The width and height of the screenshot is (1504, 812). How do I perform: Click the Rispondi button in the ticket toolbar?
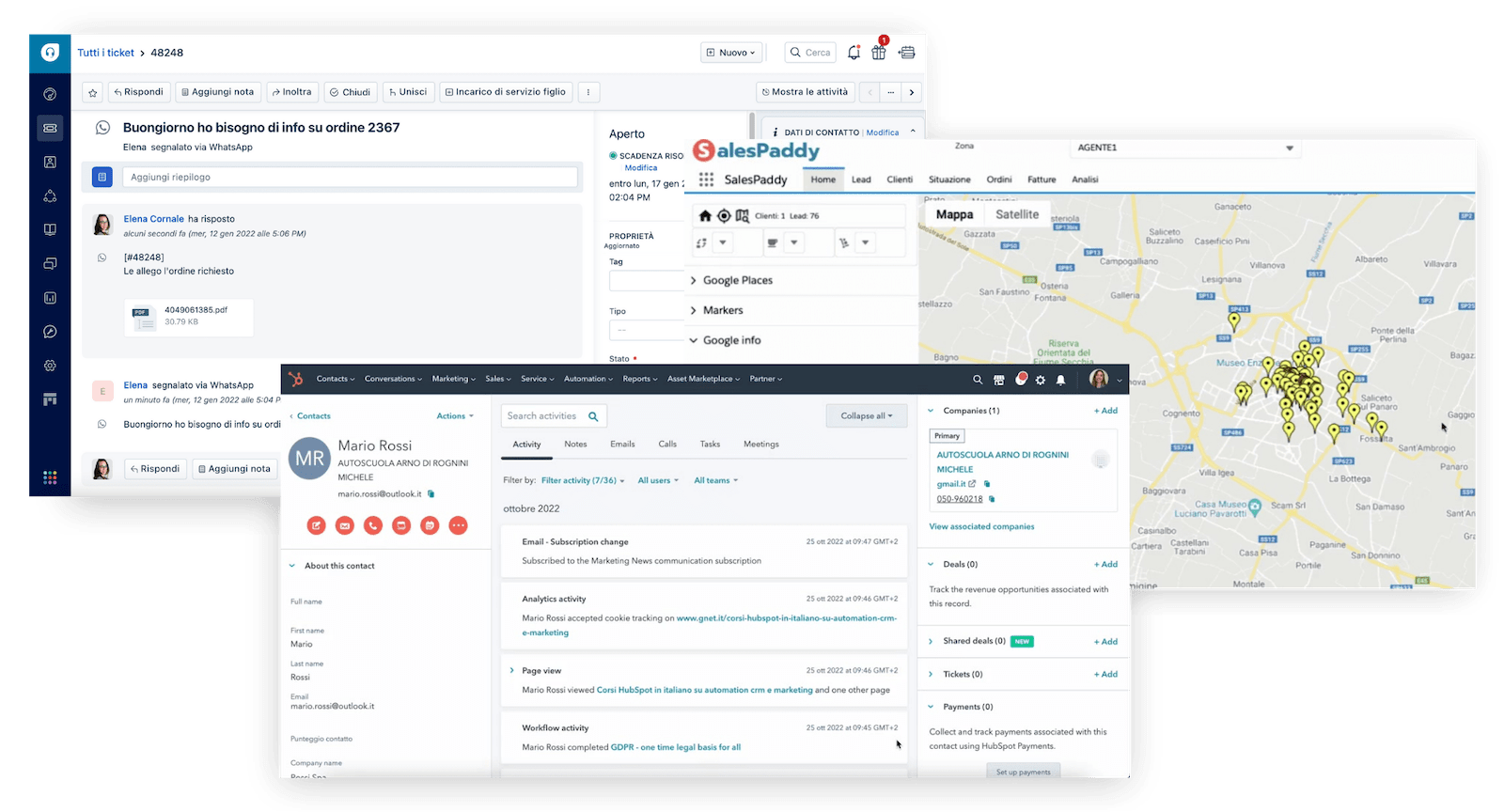point(138,92)
